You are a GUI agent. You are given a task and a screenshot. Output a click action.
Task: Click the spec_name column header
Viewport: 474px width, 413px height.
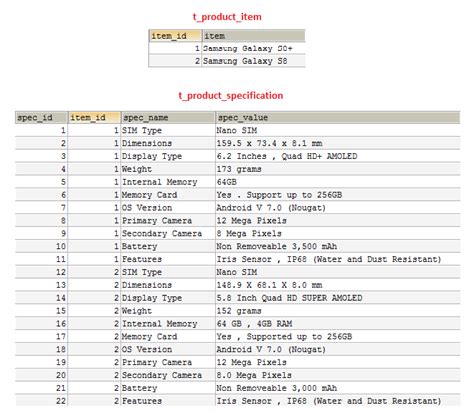(x=168, y=117)
